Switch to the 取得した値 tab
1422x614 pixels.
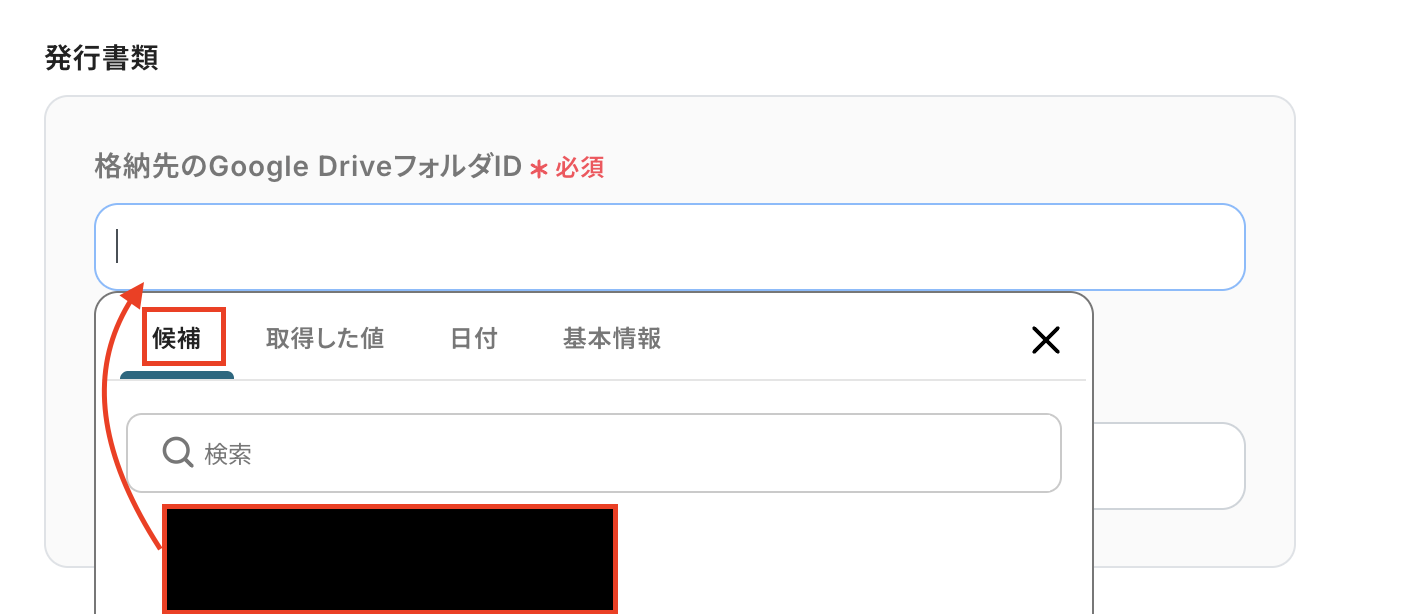click(325, 339)
